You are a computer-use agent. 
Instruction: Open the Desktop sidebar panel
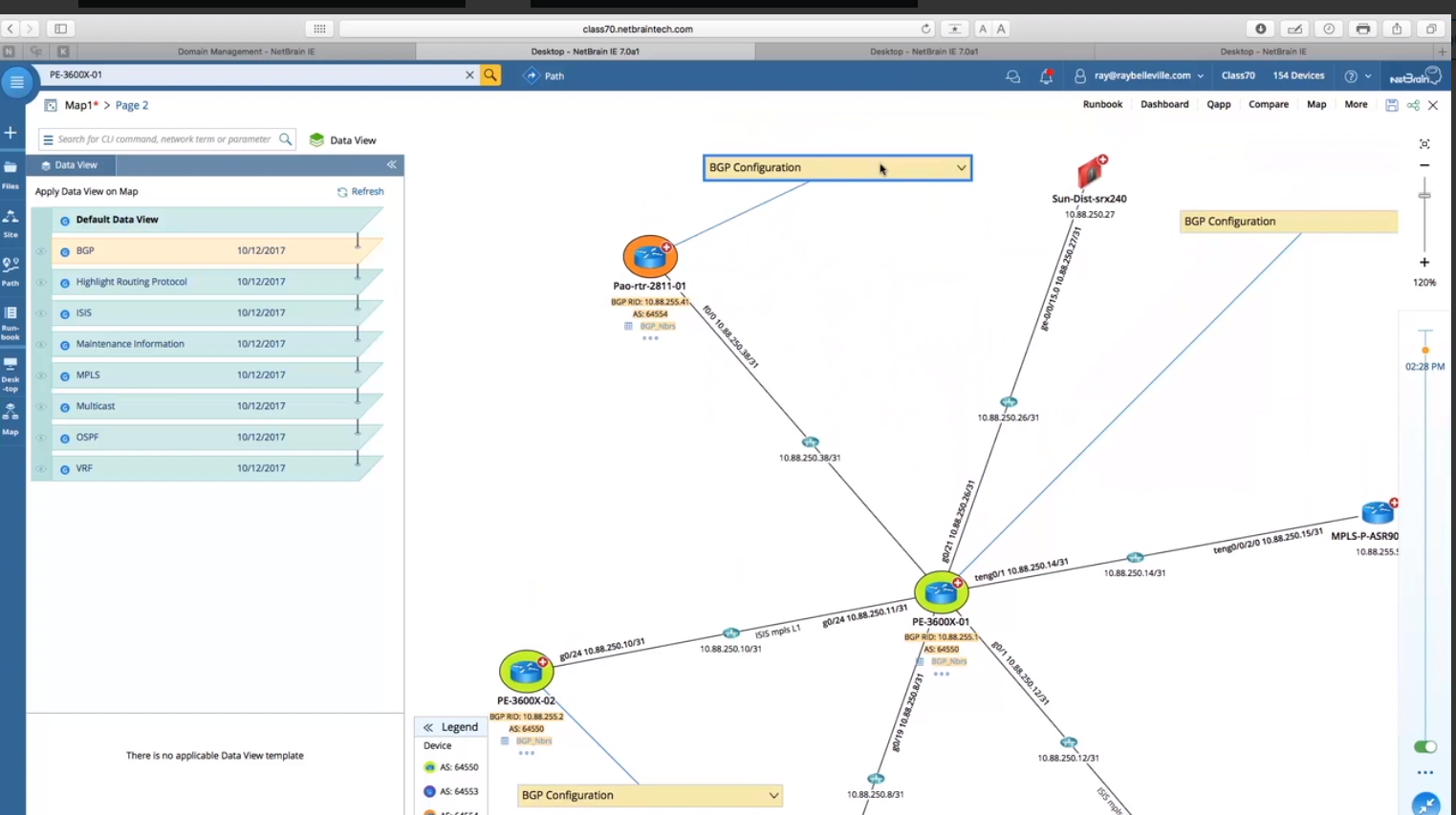click(11, 375)
